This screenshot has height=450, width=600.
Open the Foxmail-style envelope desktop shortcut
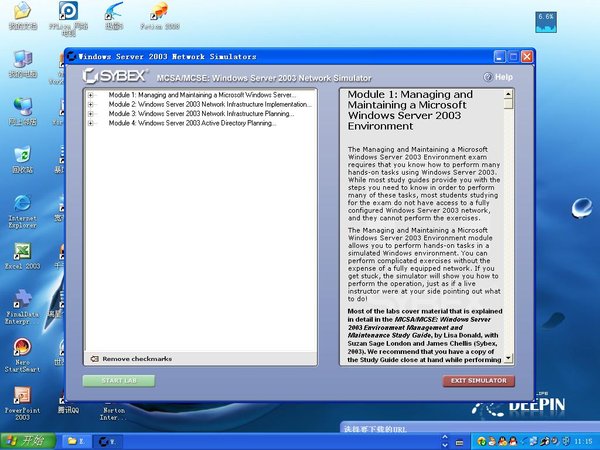pyautogui.click(x=160, y=16)
